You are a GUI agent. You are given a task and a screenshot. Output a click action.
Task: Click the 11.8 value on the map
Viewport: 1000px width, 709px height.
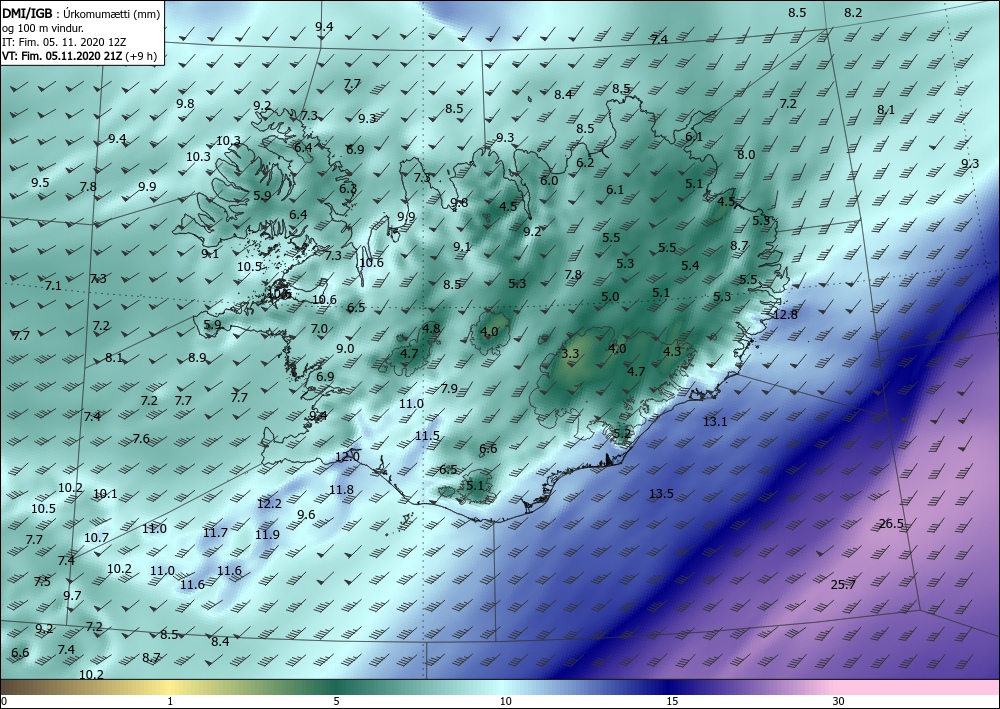(x=341, y=490)
